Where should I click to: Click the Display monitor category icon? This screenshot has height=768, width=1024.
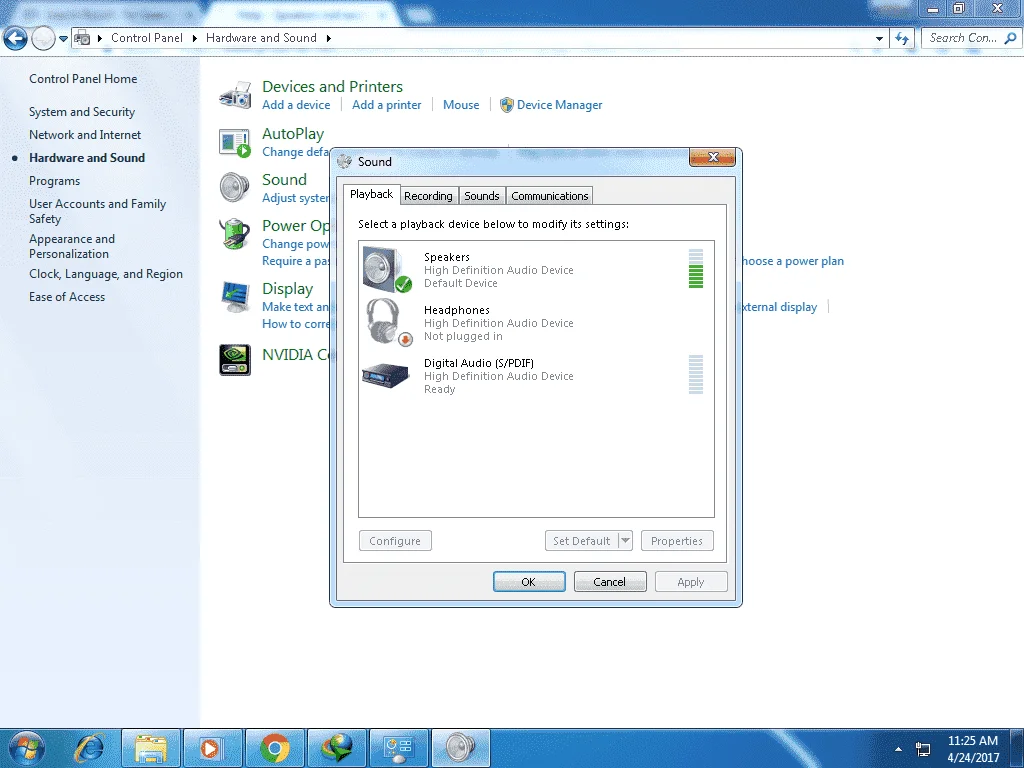(235, 297)
